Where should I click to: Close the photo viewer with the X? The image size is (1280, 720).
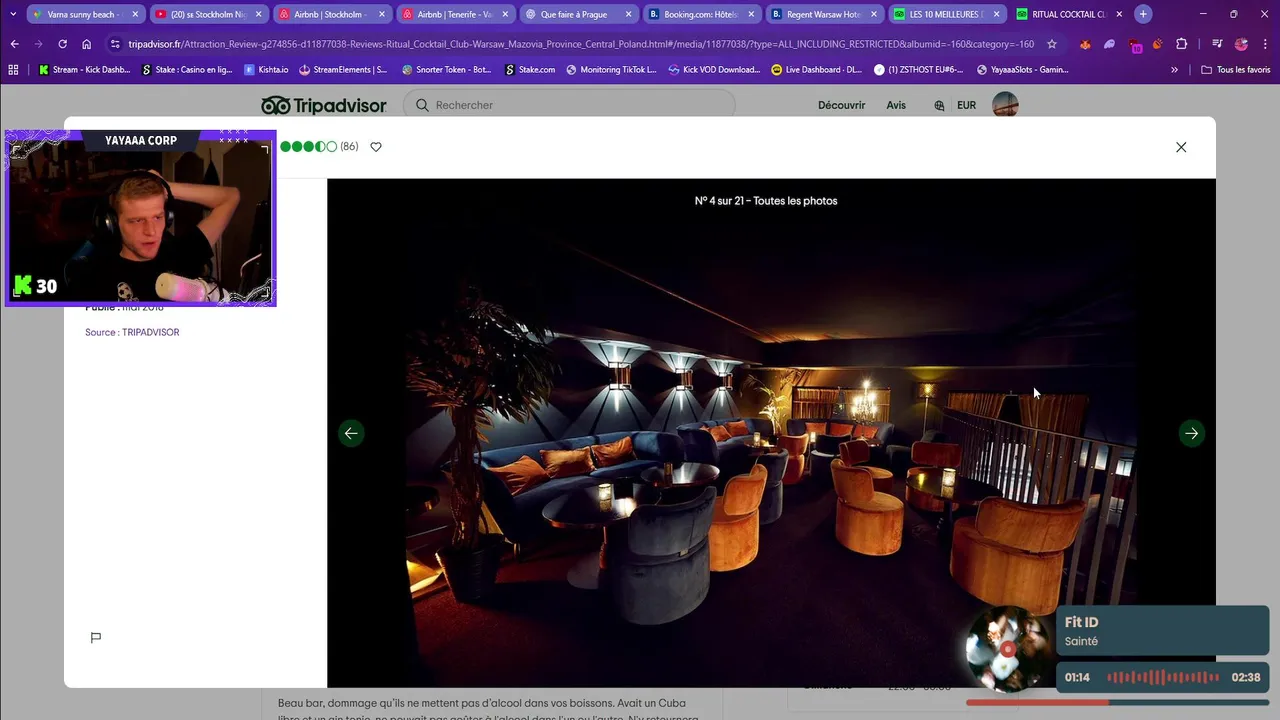[x=1181, y=147]
